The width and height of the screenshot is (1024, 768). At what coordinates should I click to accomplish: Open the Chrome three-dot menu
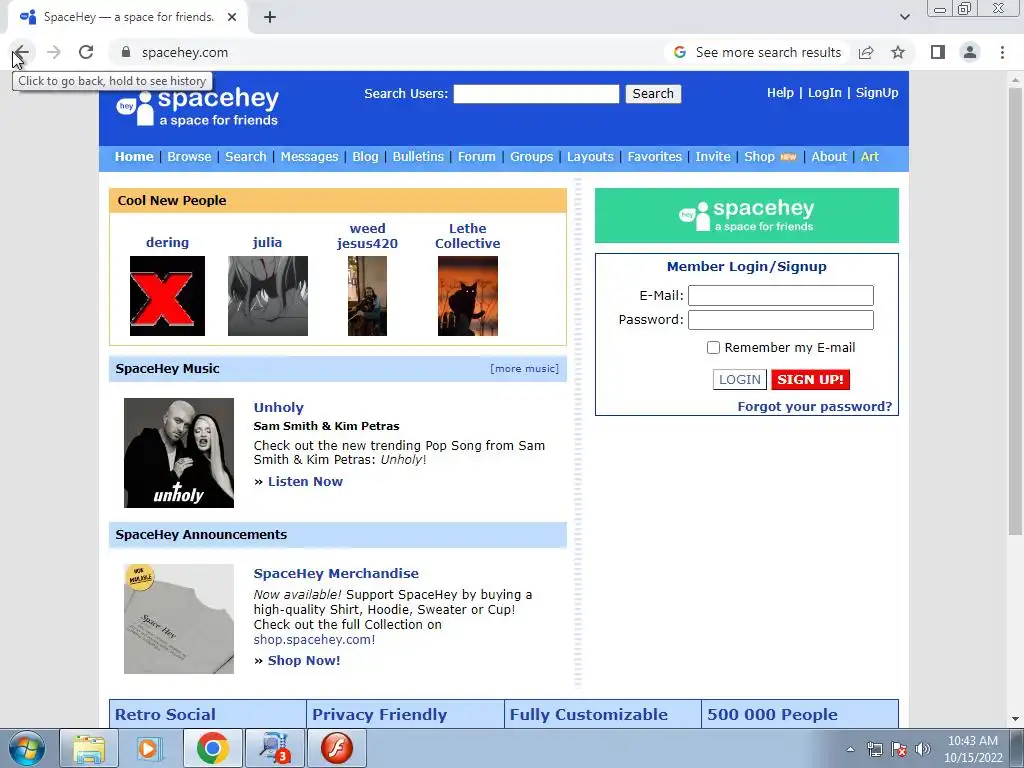[1002, 52]
